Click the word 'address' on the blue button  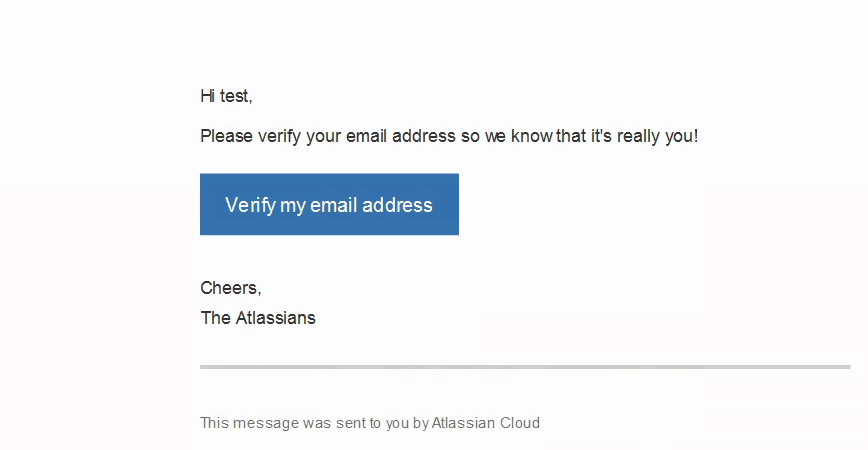pyautogui.click(x=397, y=205)
